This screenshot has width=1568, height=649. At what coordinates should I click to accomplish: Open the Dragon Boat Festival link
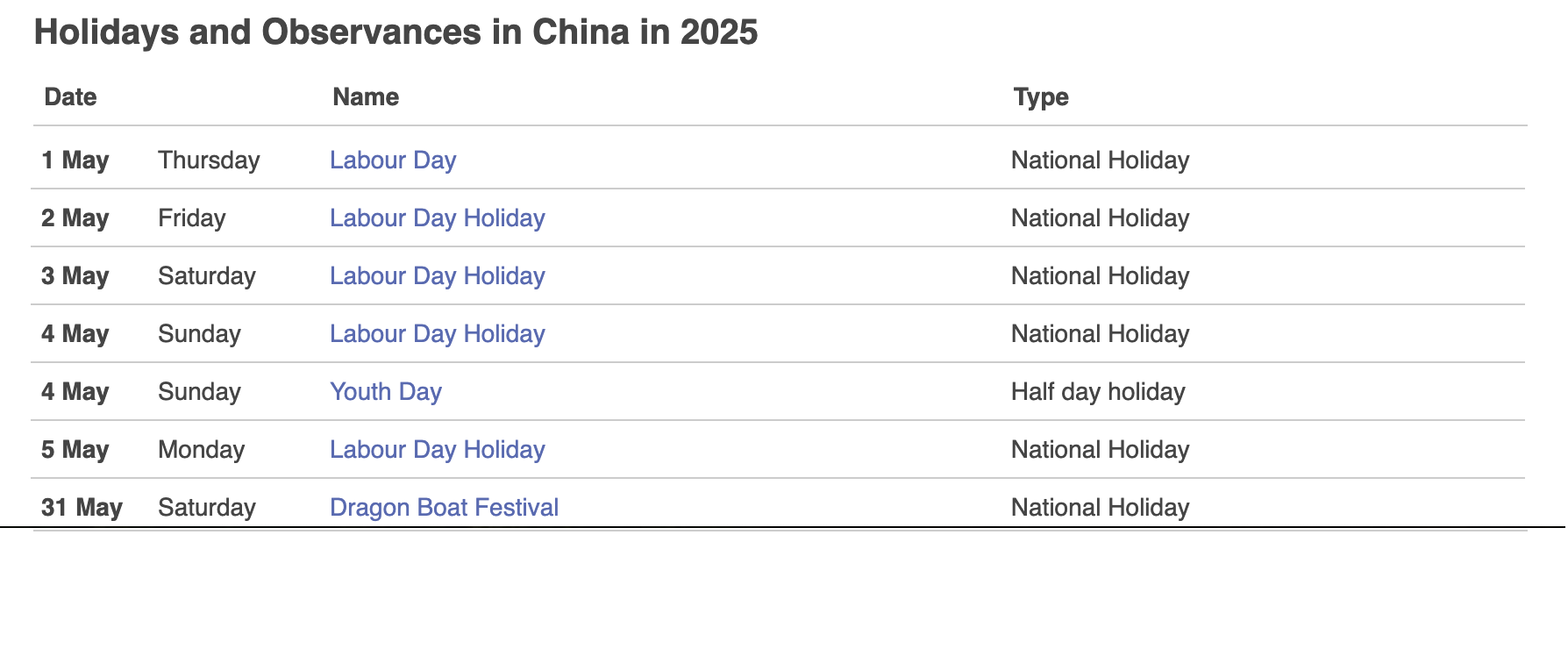pos(445,507)
